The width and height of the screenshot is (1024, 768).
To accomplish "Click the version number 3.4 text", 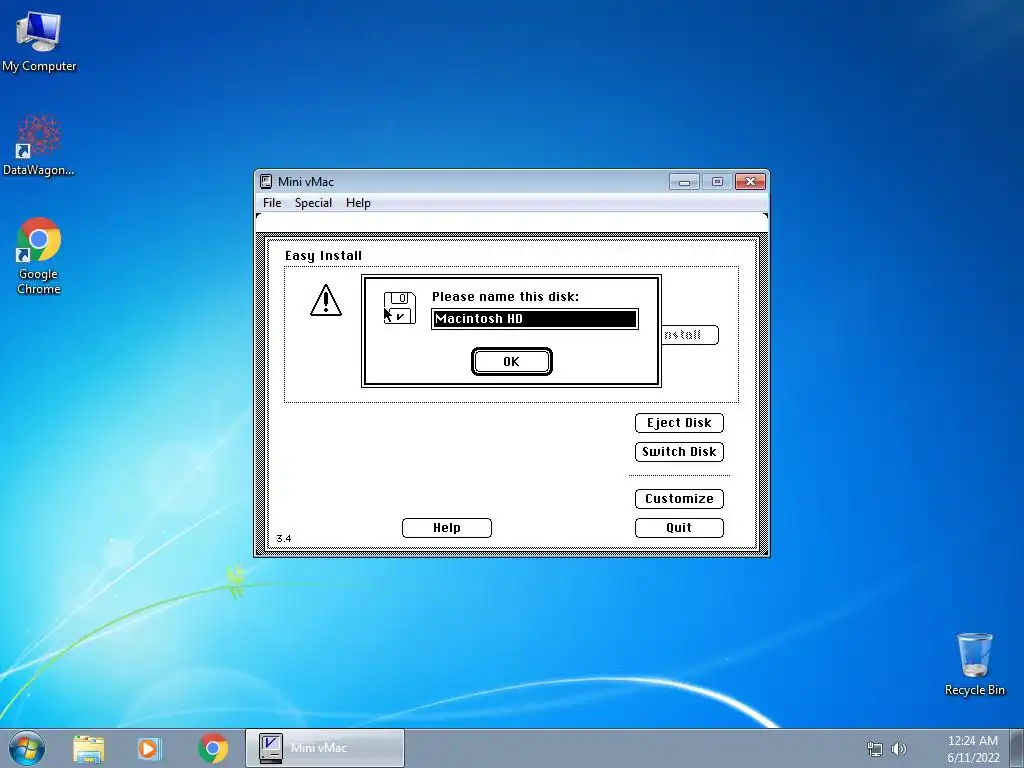I will point(284,539).
